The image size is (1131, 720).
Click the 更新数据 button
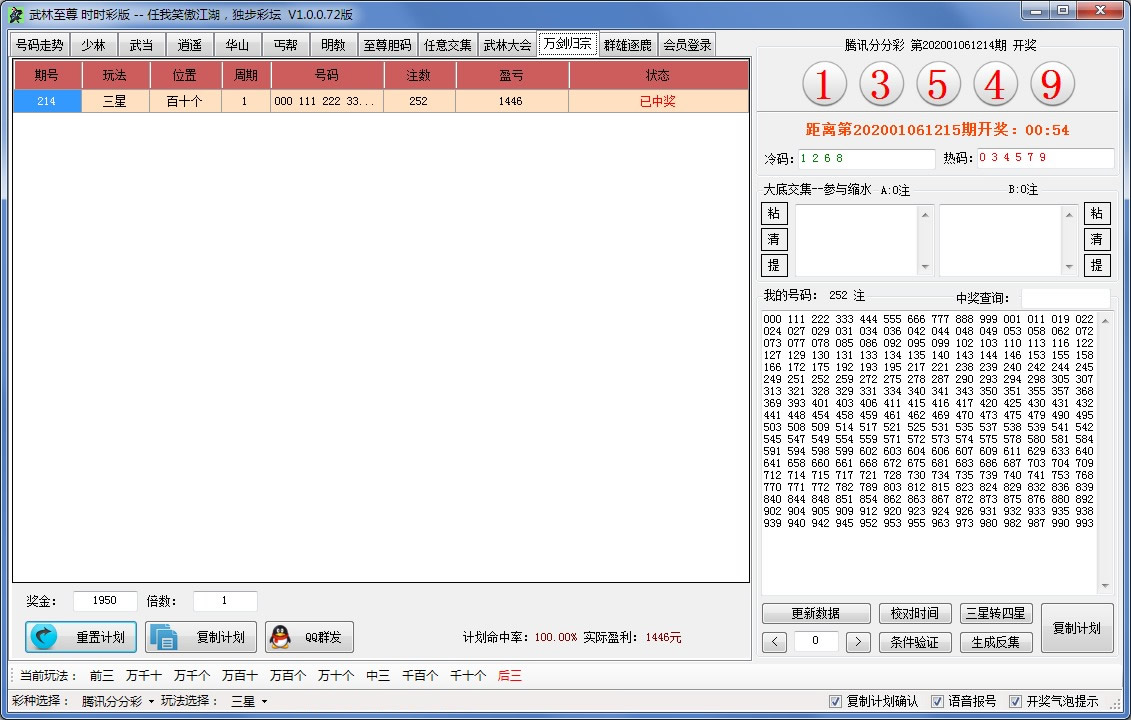pyautogui.click(x=815, y=613)
